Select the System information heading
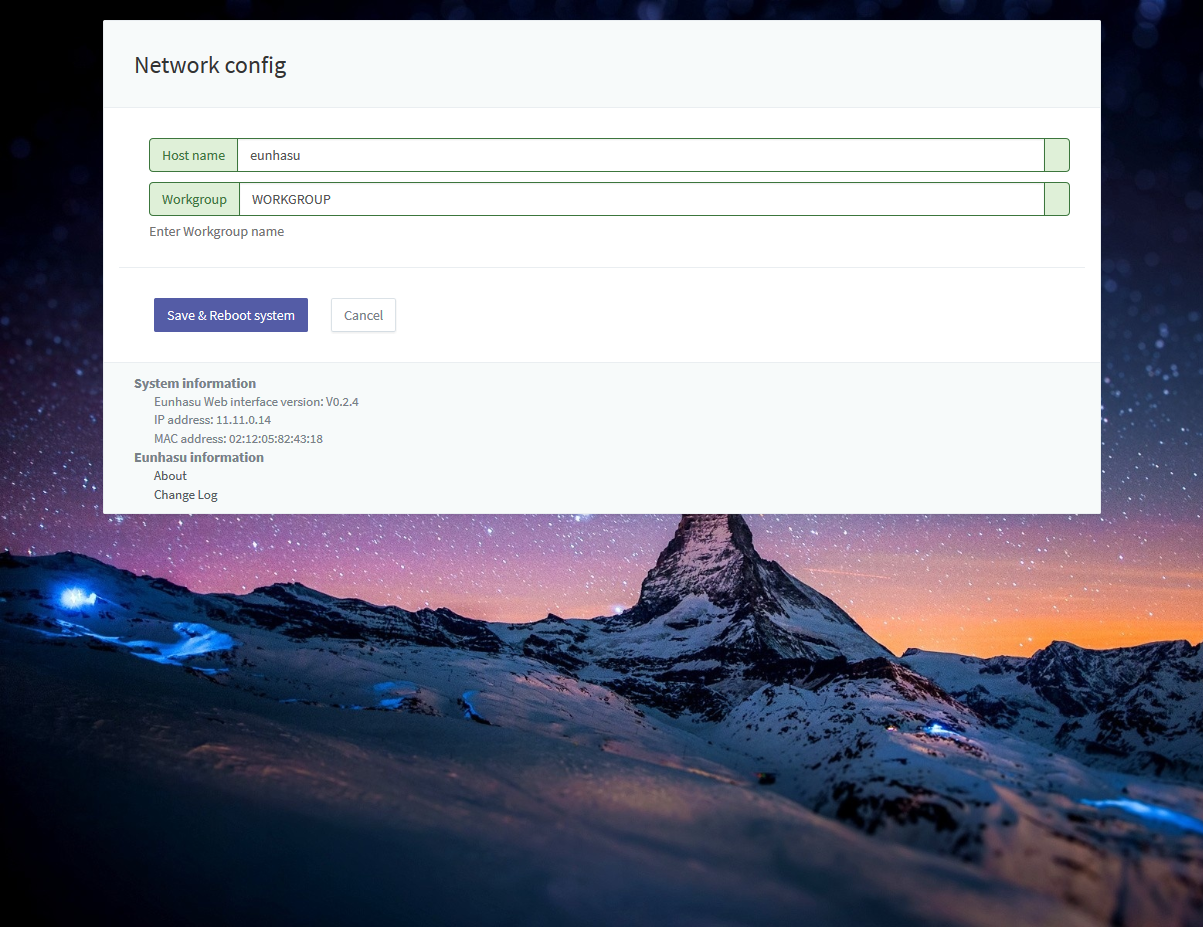The image size is (1203, 927). [195, 383]
